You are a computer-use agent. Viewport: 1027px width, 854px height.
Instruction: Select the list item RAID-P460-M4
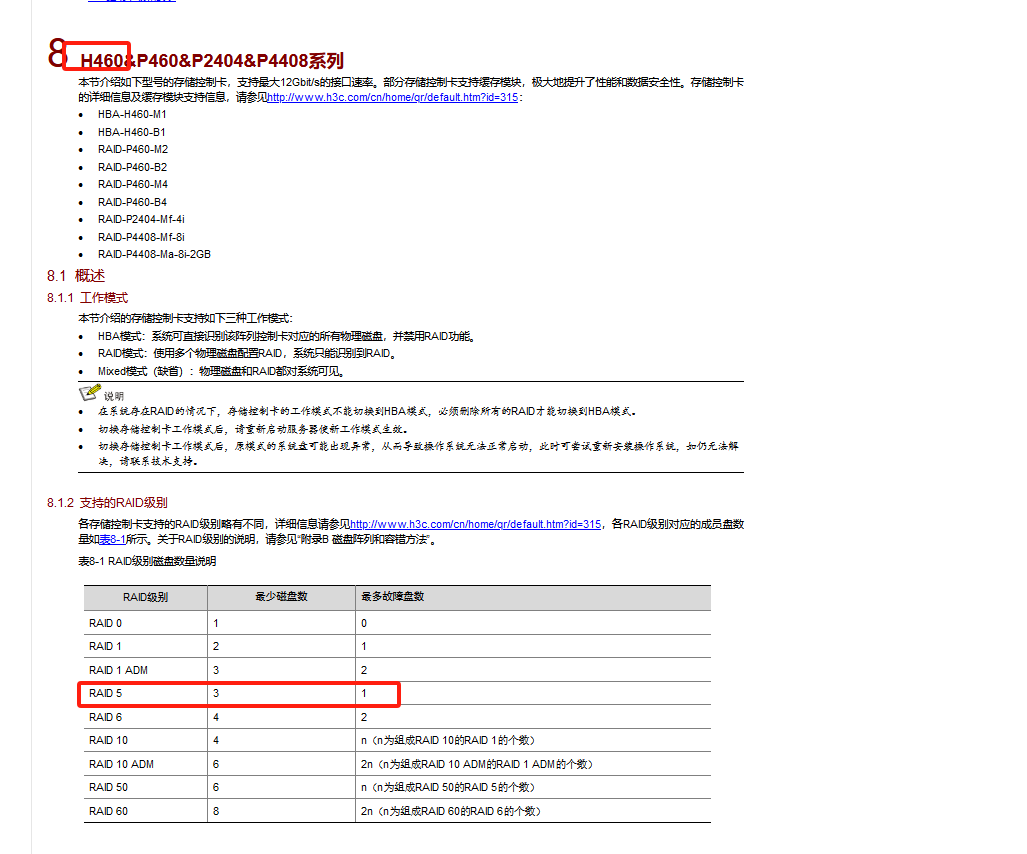(133, 185)
